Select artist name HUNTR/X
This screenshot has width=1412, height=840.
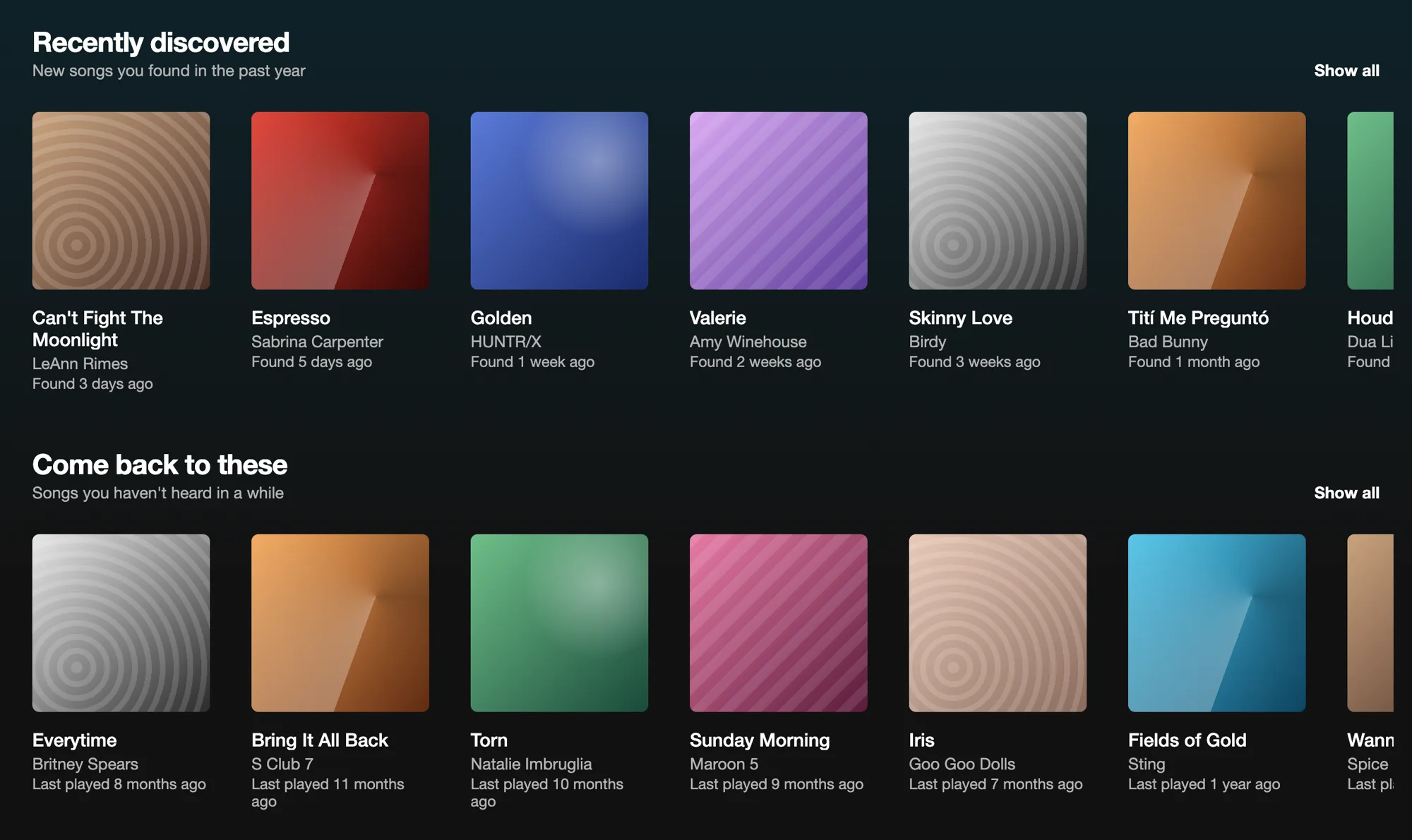tap(505, 342)
